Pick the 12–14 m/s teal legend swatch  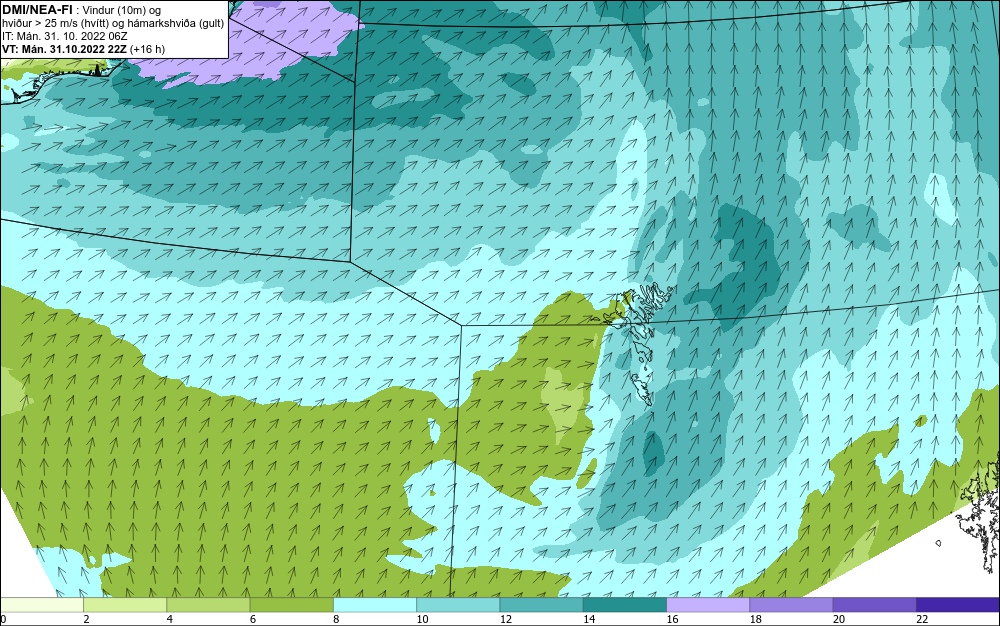click(541, 605)
